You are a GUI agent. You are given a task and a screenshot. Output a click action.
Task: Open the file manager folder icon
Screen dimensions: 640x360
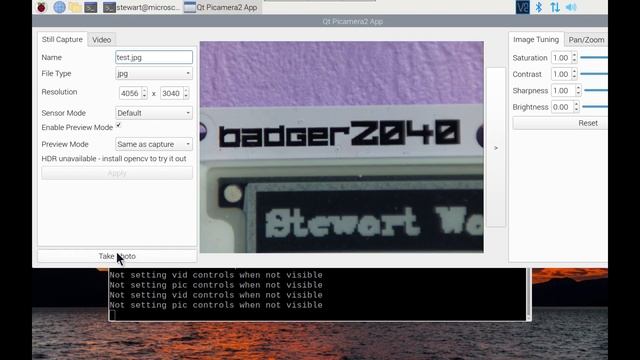pyautogui.click(x=75, y=7)
